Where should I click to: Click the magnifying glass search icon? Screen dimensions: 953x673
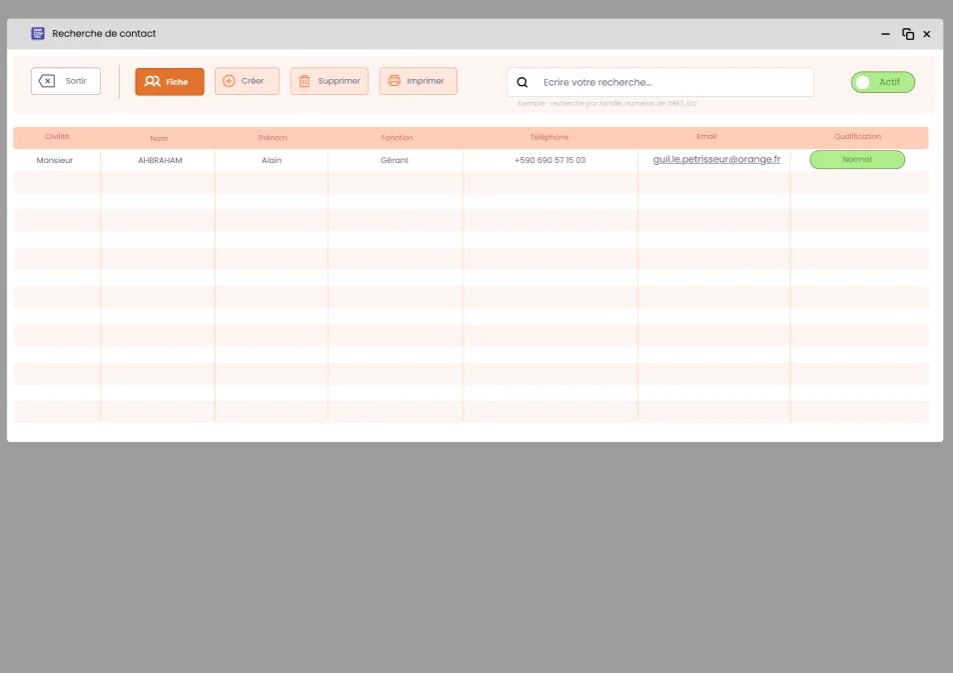click(x=522, y=82)
